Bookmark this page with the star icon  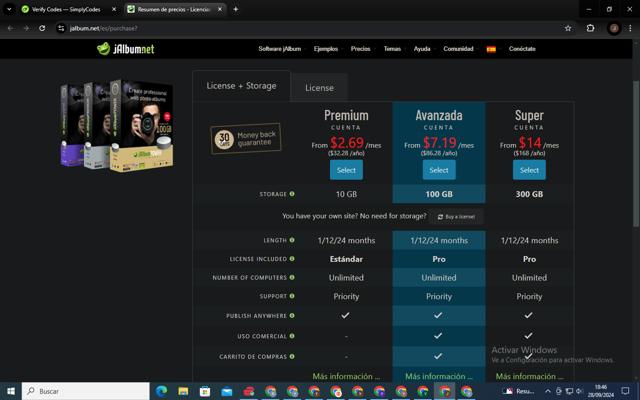point(568,28)
